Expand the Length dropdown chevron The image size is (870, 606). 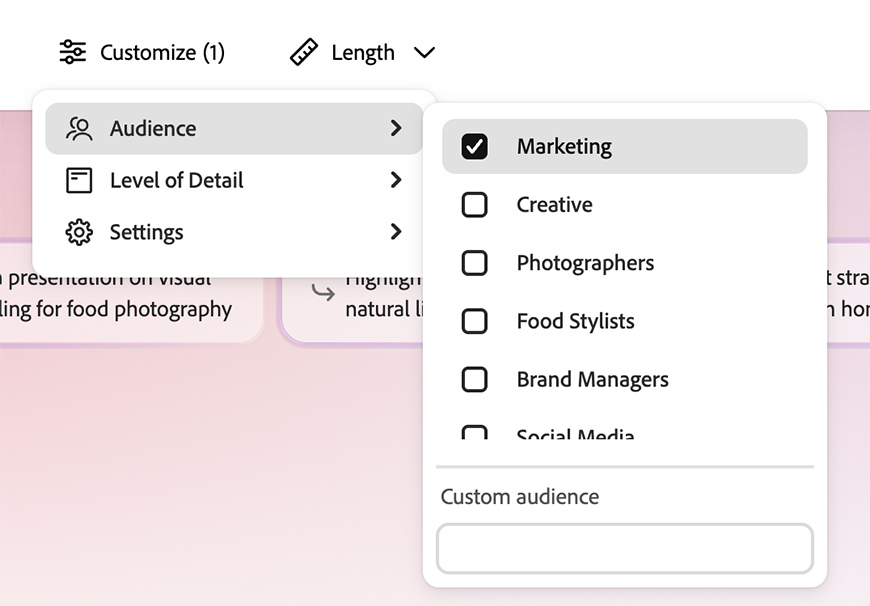(x=424, y=53)
